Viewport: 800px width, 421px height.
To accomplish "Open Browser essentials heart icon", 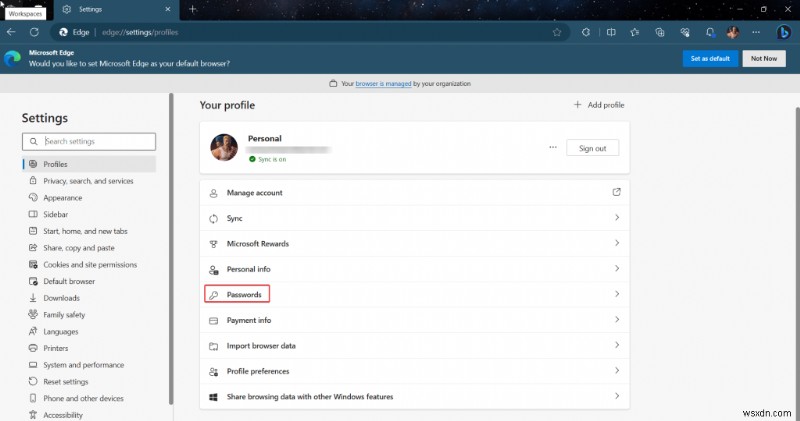I will pos(685,32).
